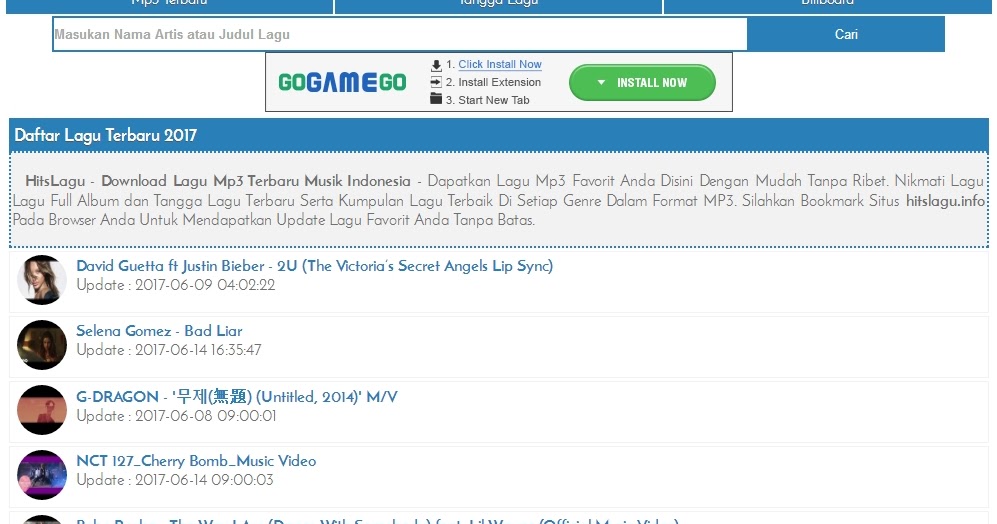Open the Billboard tab

click(827, 5)
